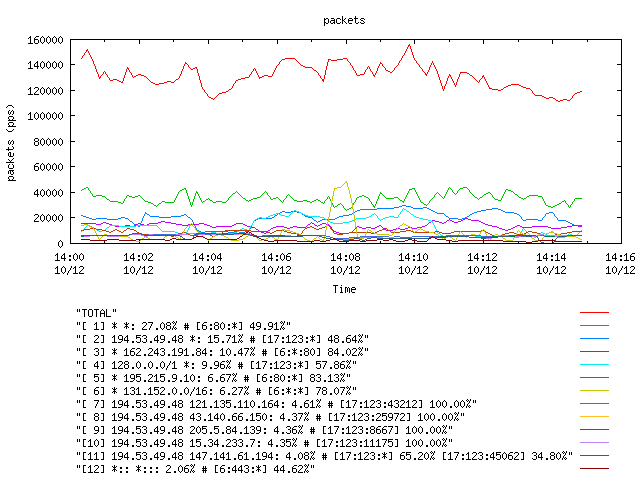Select legend entry [ 3] 162.243.191.84
The width and height of the screenshot is (640, 480).
(222, 352)
